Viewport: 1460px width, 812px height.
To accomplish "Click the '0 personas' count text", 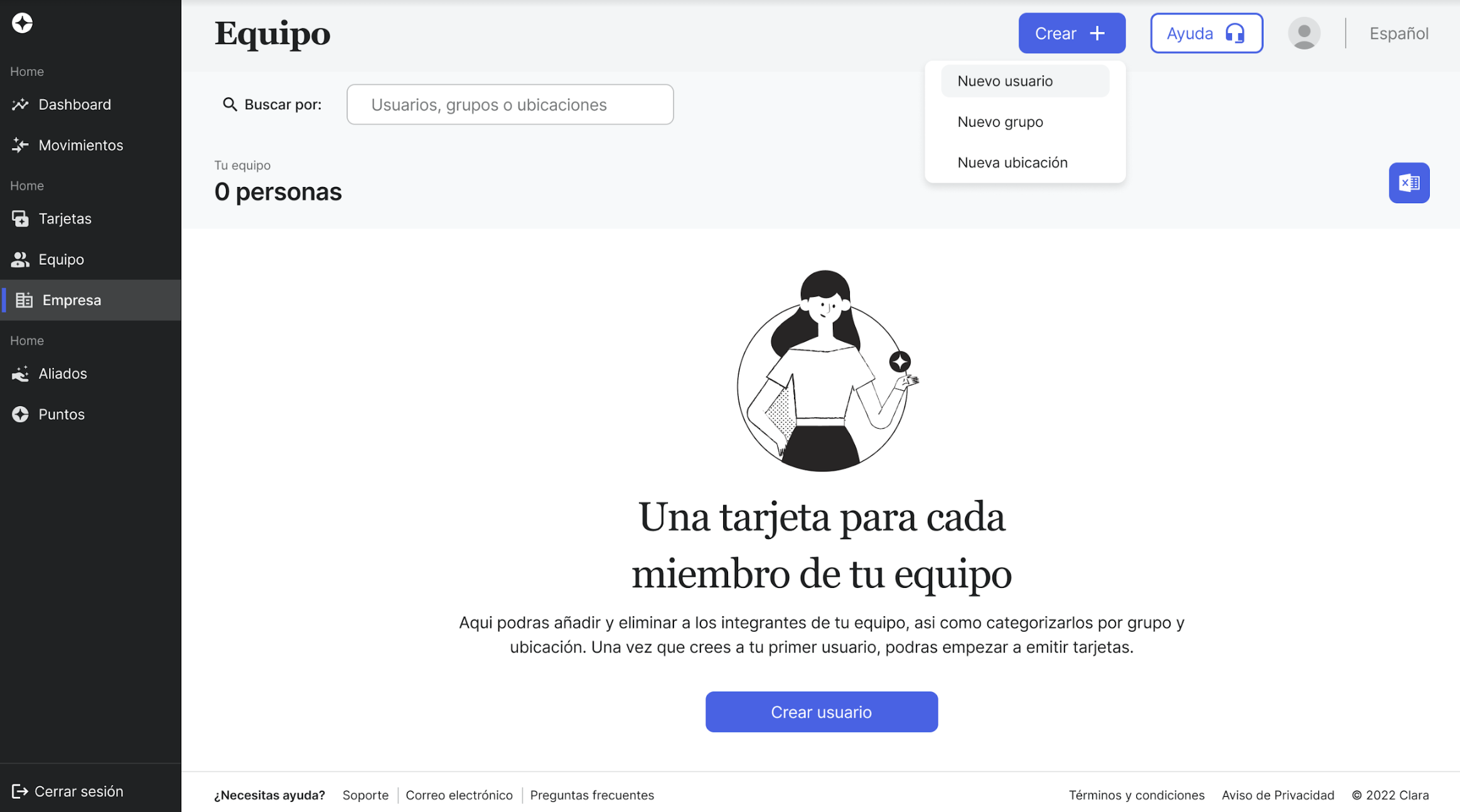I will coord(278,192).
